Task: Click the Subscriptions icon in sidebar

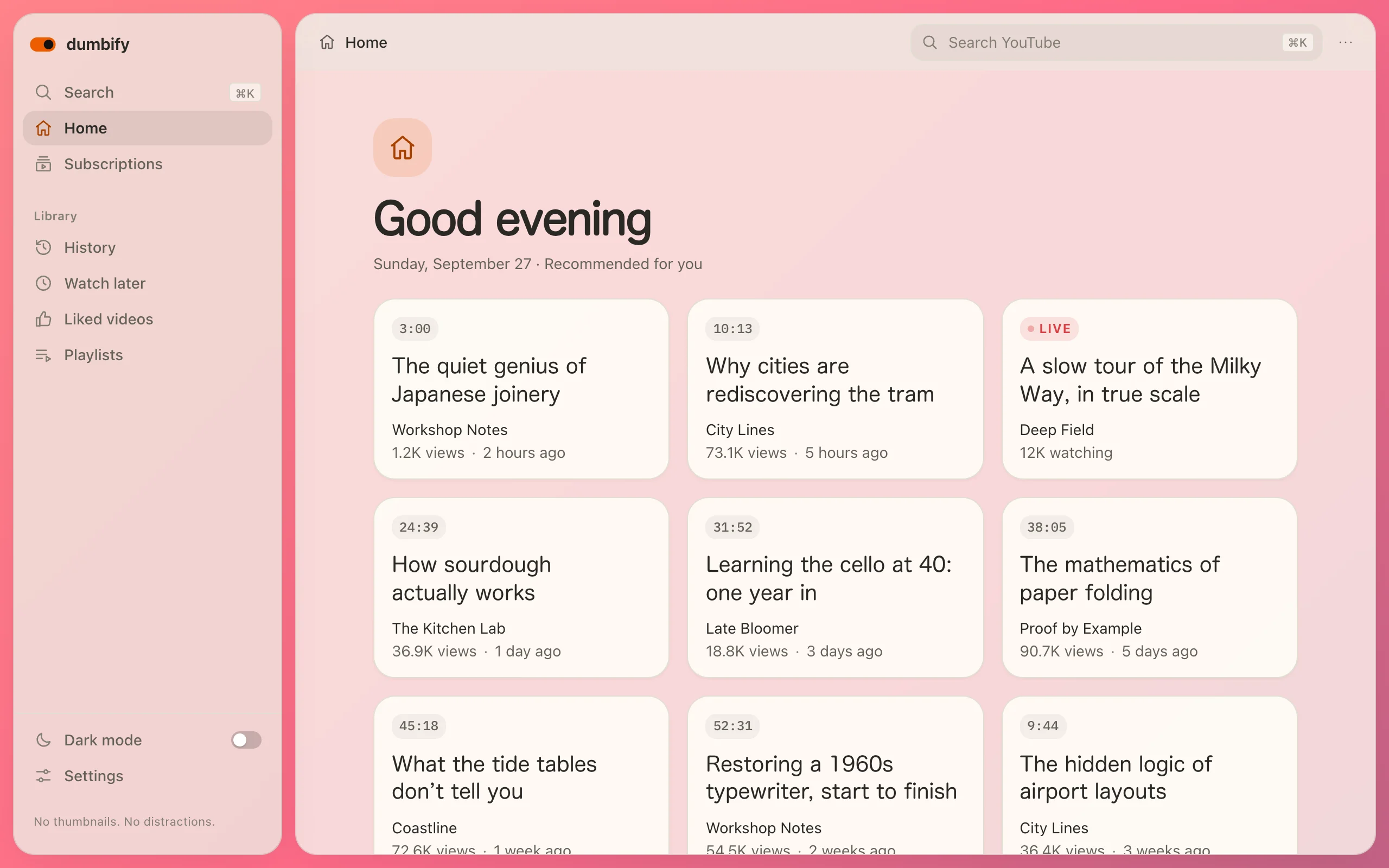Action: point(43,164)
